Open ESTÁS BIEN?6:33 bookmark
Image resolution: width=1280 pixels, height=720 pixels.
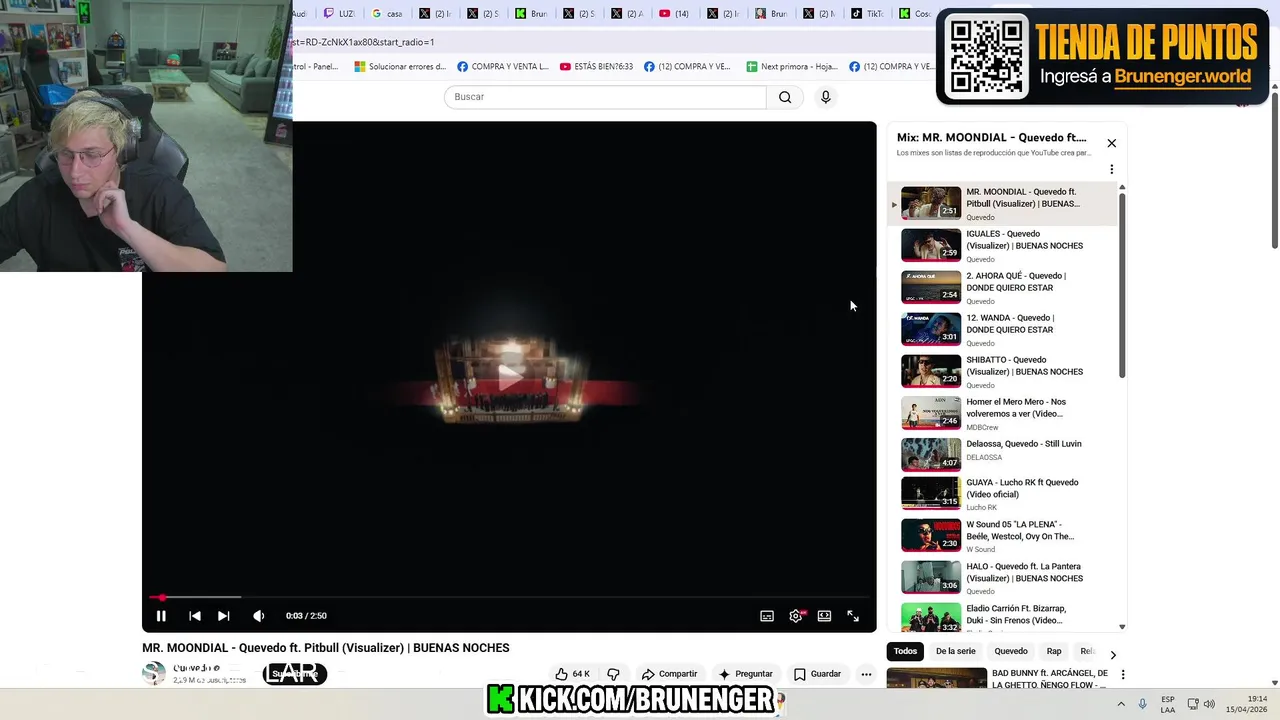(x=597, y=67)
